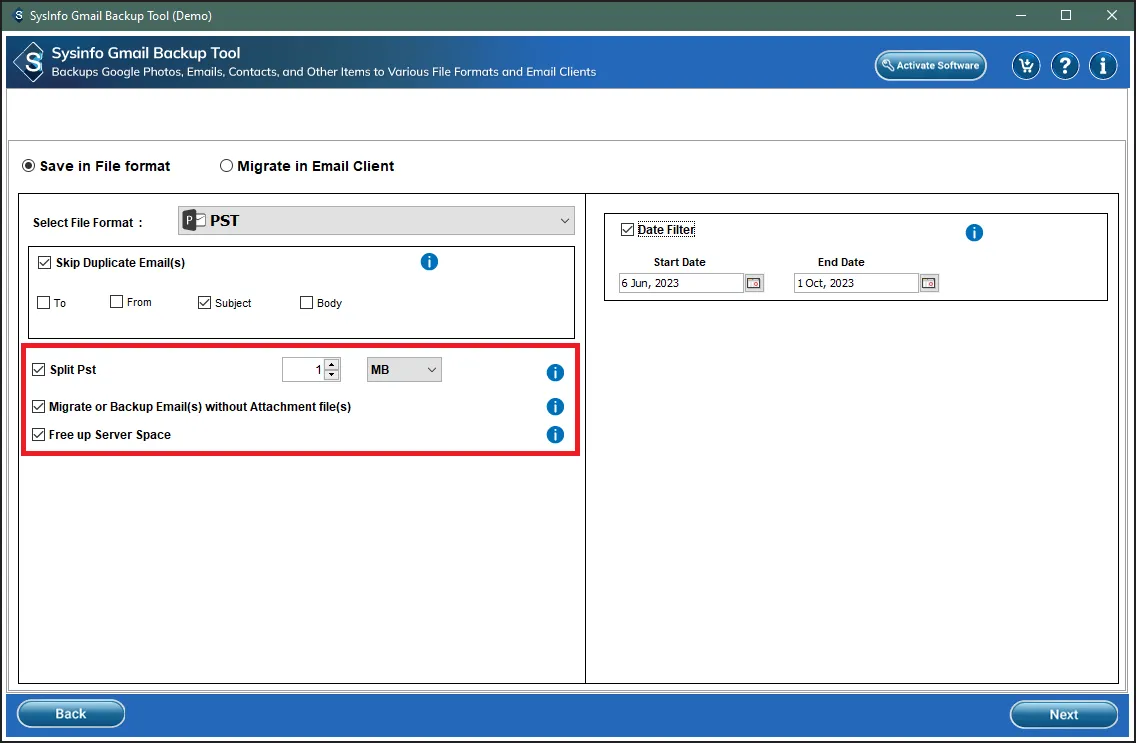Screen dimensions: 1136x743
Task: Open the End Date calendar picker
Action: [x=929, y=283]
